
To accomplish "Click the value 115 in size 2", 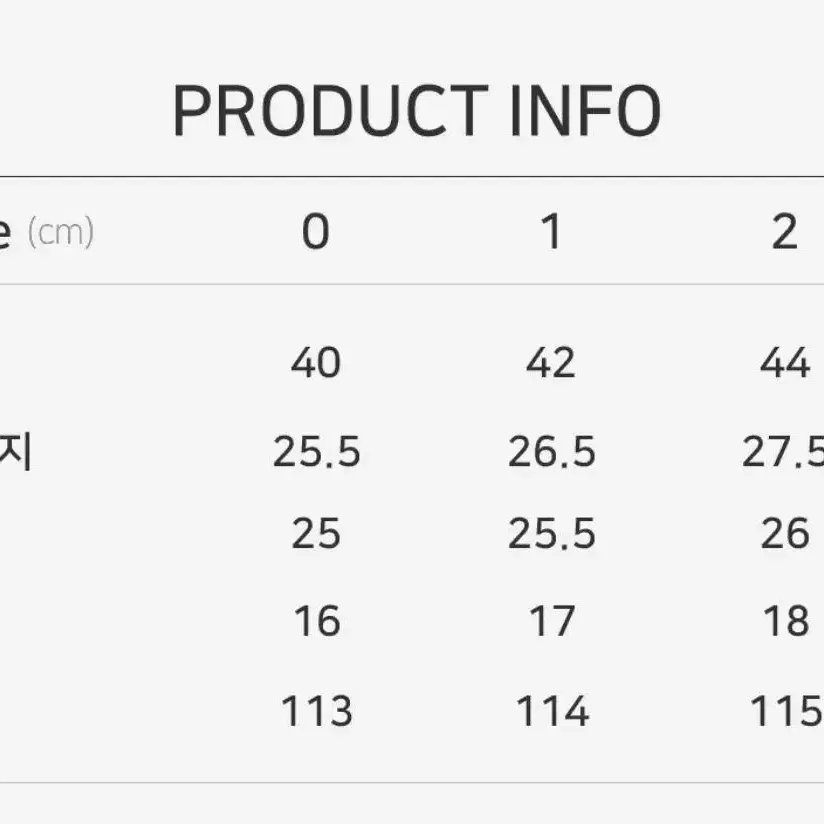I will pos(786,711).
